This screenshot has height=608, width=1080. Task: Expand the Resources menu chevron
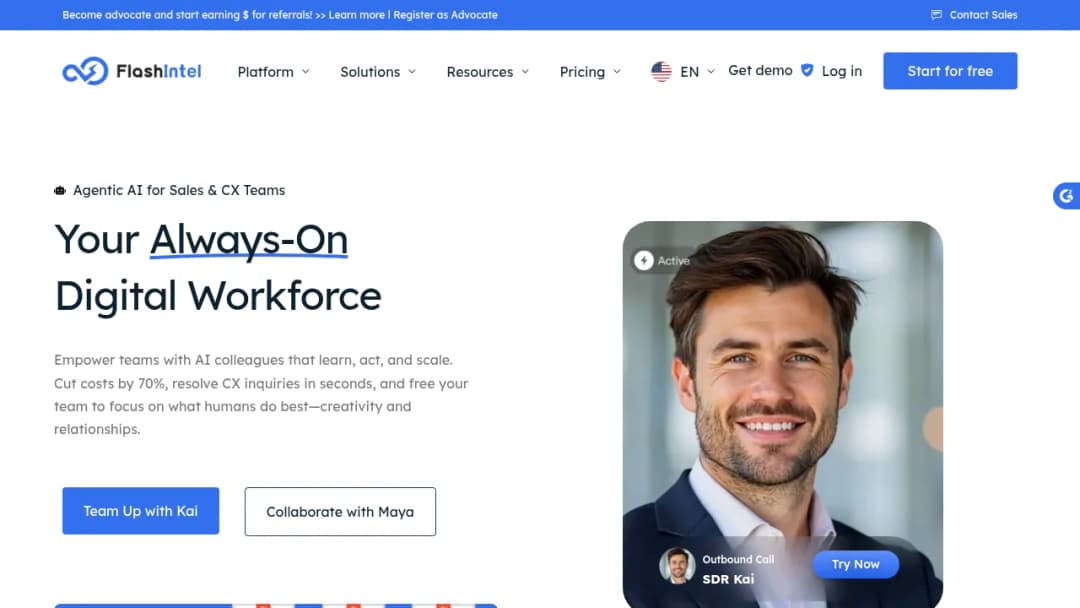click(525, 72)
